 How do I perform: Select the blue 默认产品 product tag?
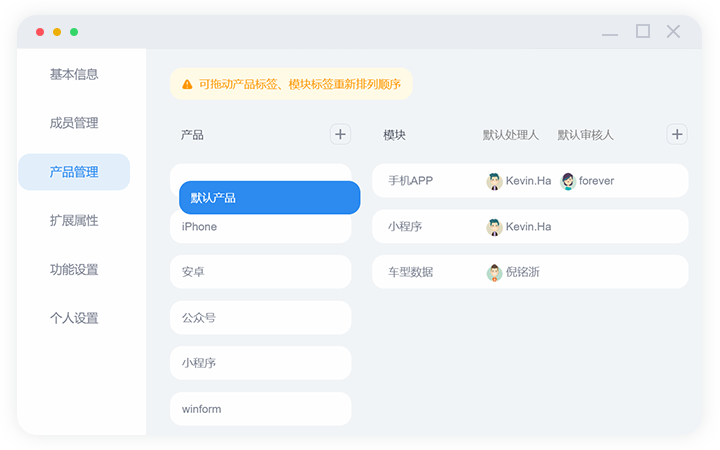click(269, 198)
